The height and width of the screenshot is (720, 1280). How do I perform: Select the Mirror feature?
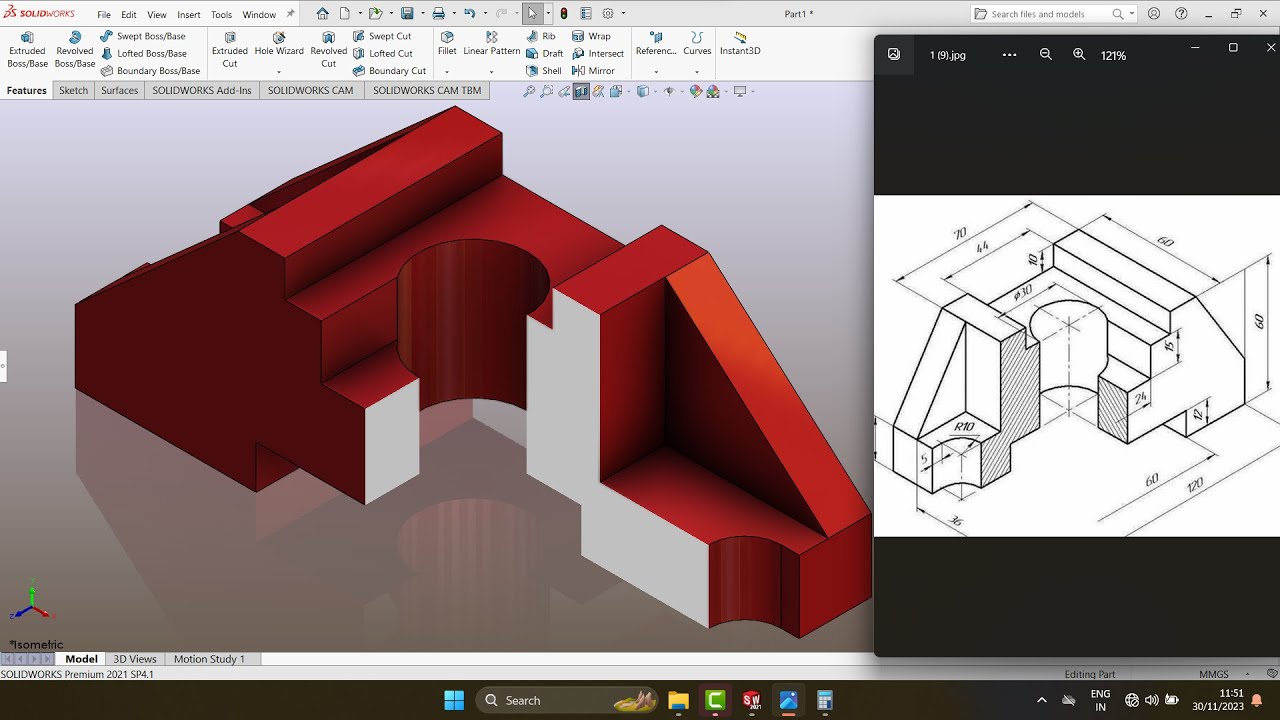593,71
